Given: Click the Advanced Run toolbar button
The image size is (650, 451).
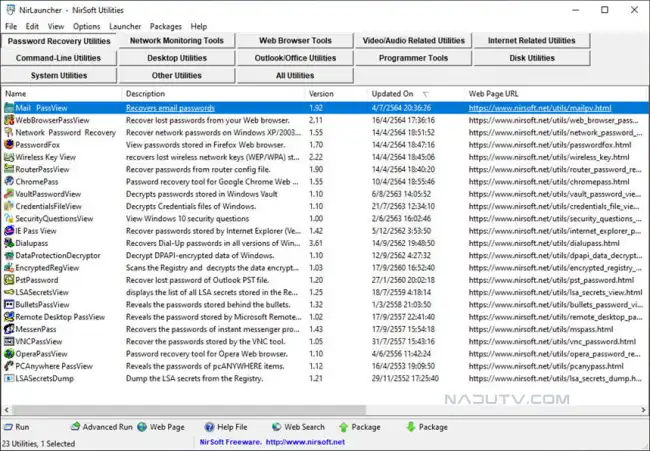Looking at the screenshot, I should [102, 427].
